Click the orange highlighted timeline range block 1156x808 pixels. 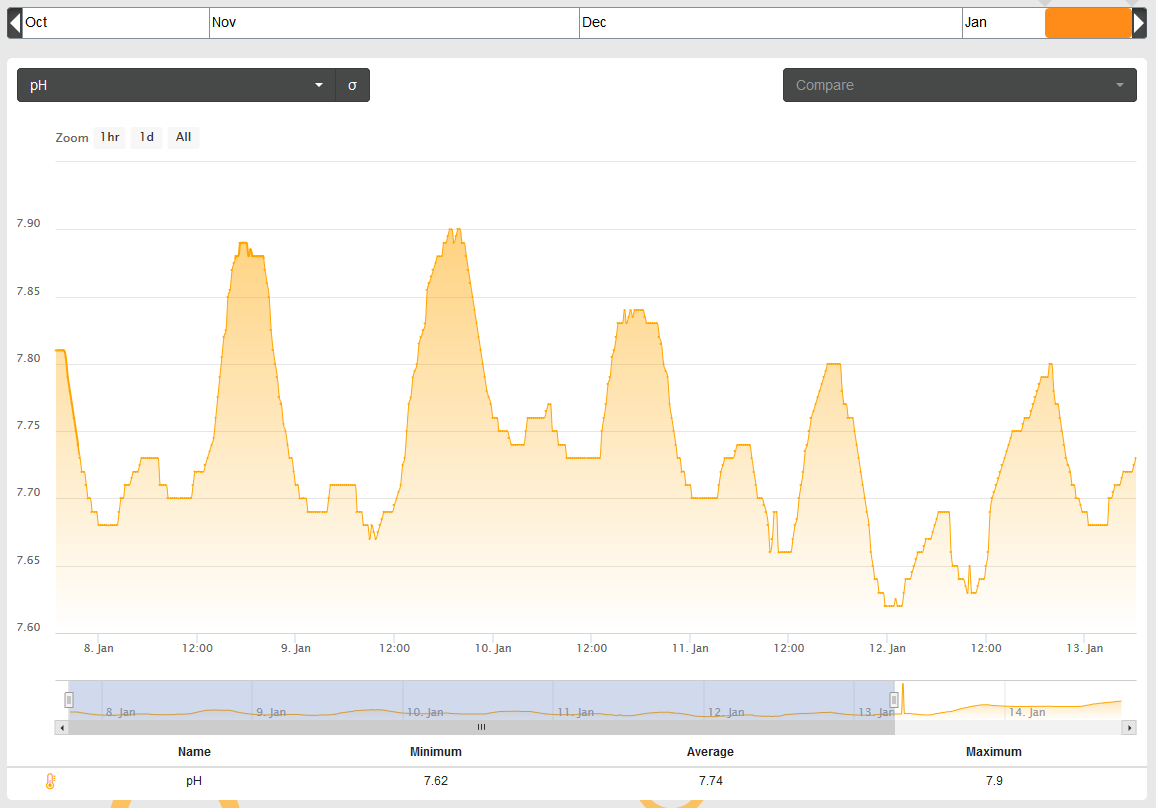pos(1088,23)
